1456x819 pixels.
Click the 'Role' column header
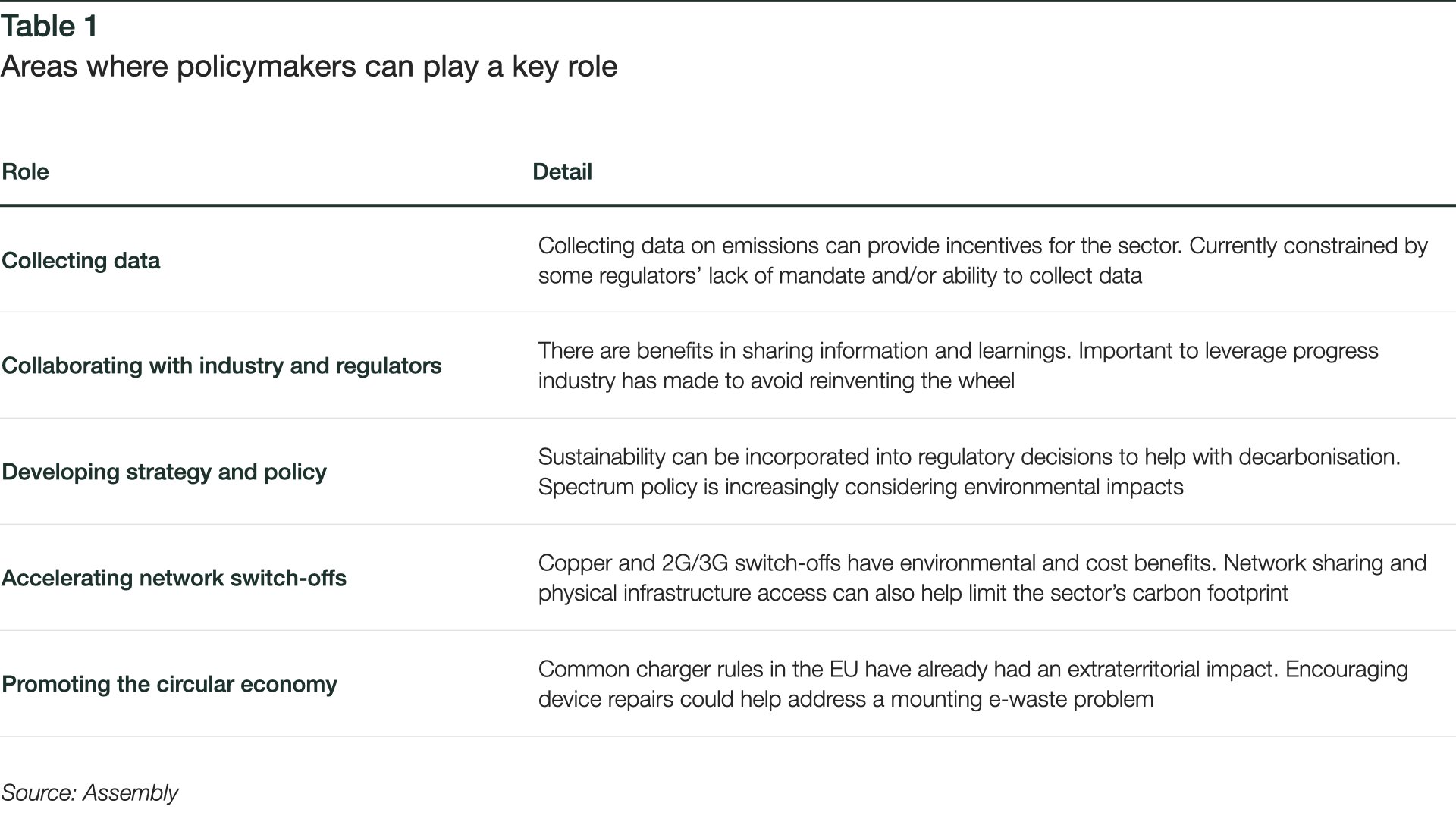[25, 171]
